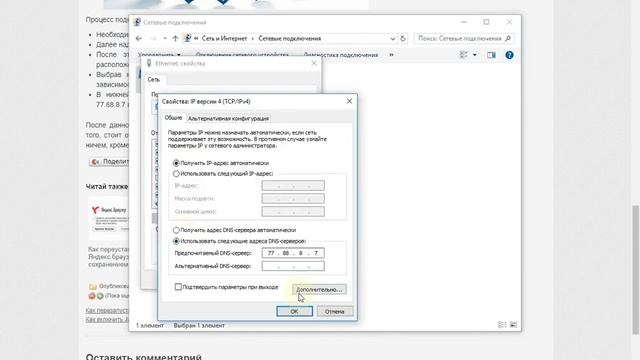Click 'Диагностика подключения' toolbar command
Viewport: 640px width, 360px height.
pyautogui.click(x=341, y=55)
